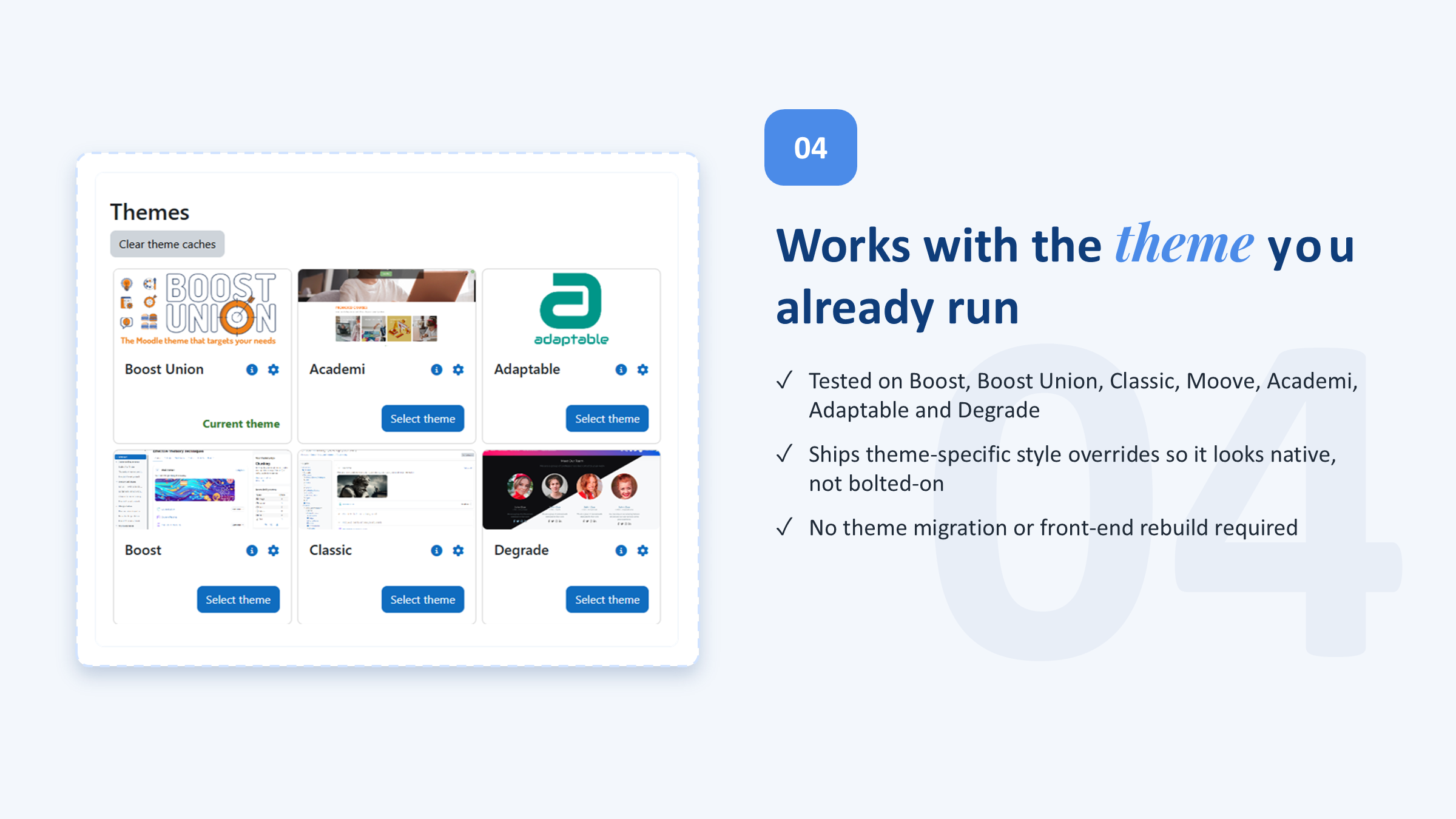1456x819 pixels.
Task: Click the Adaptable theme name
Action: pyautogui.click(x=527, y=369)
